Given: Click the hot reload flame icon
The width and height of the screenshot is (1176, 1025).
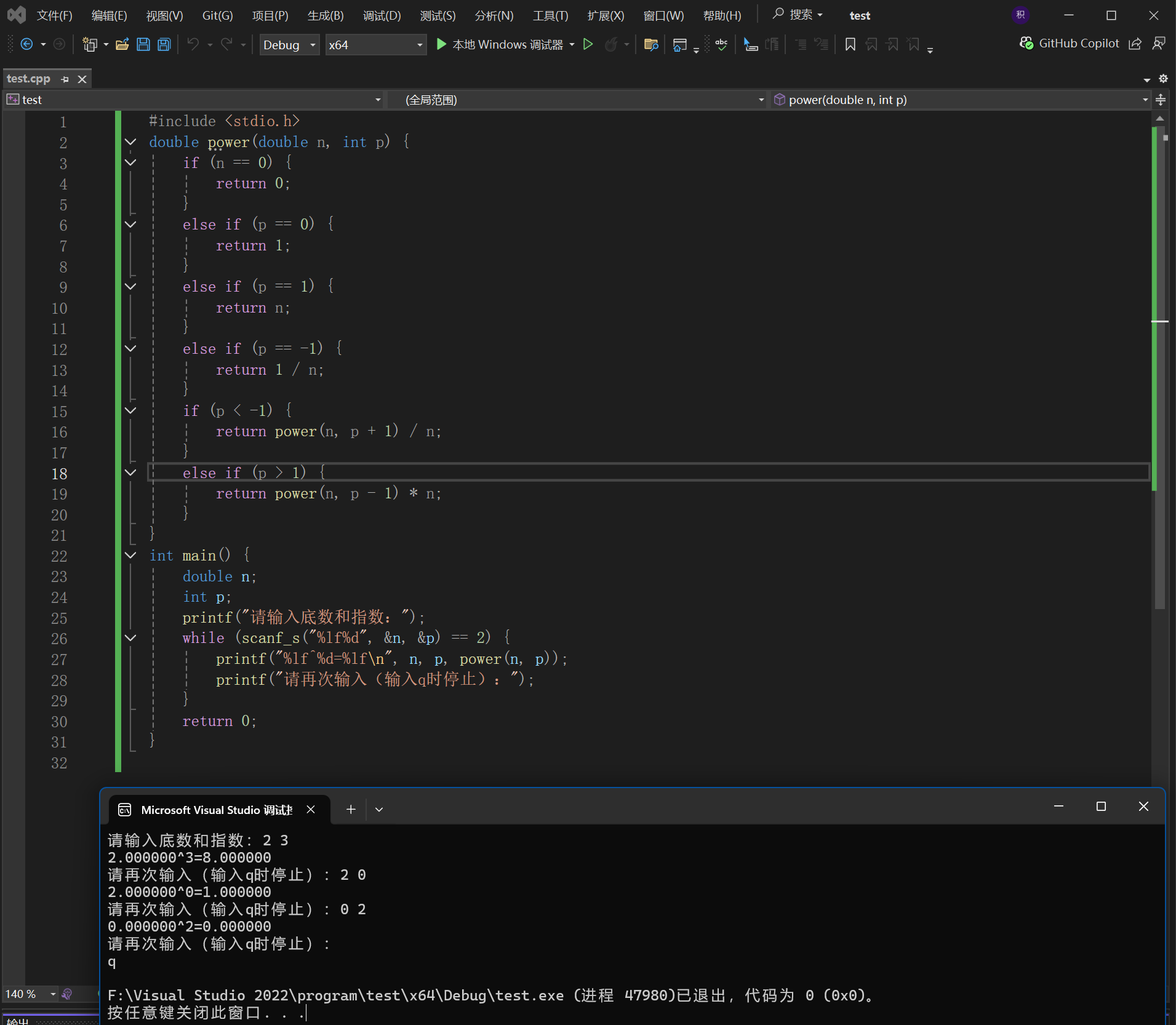Looking at the screenshot, I should click(611, 44).
